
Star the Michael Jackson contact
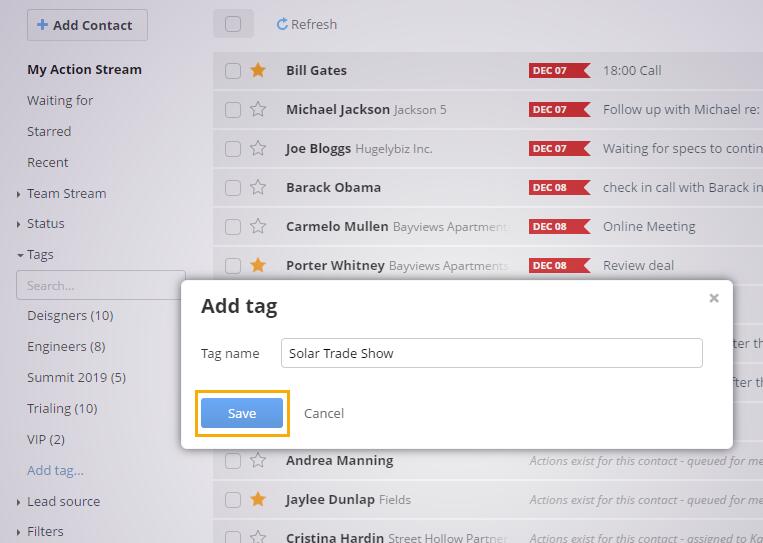[258, 109]
